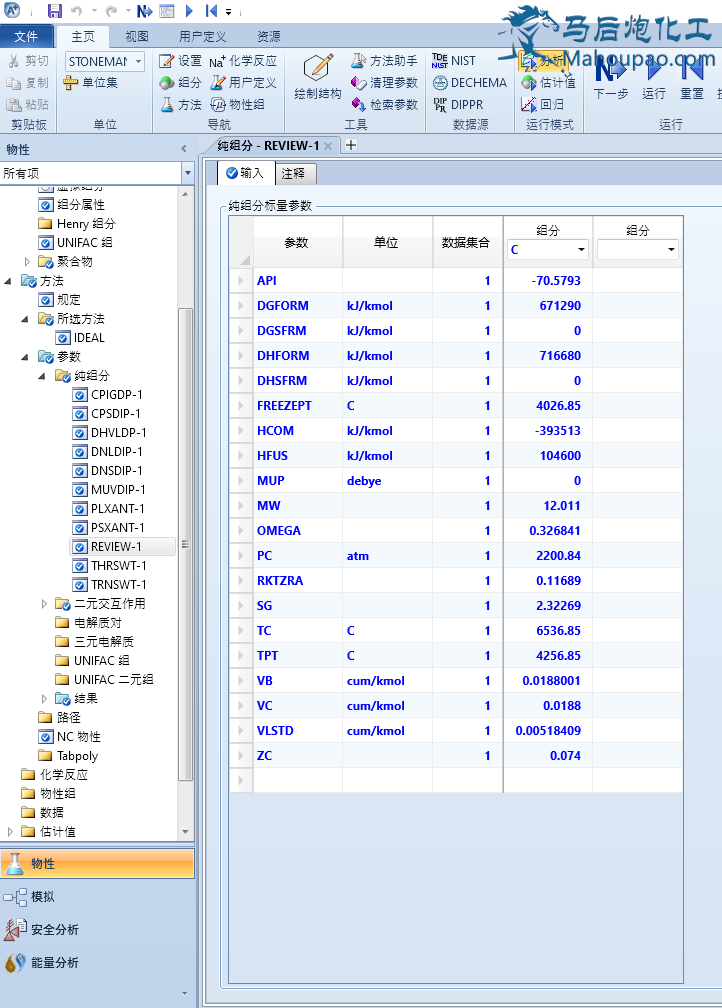
Task: Switch to the 模拟 environment
Action: pos(42,897)
